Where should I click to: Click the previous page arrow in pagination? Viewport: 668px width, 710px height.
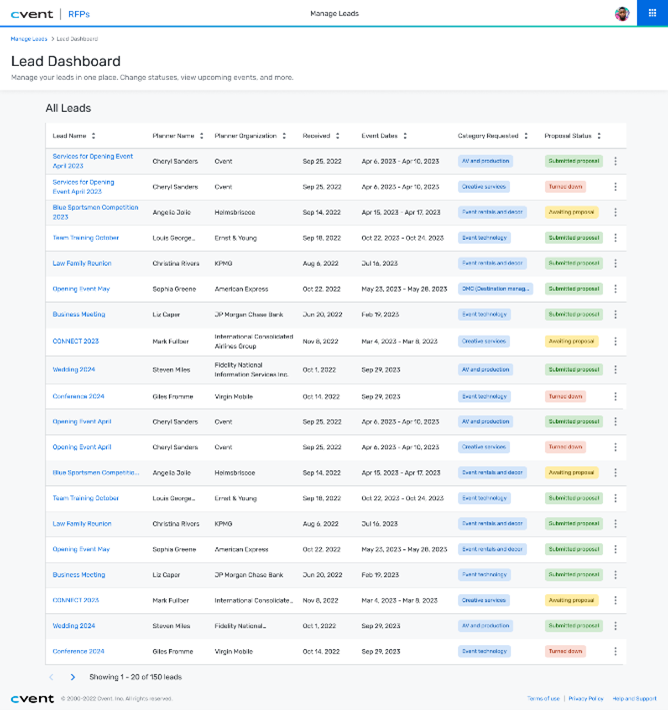click(51, 677)
